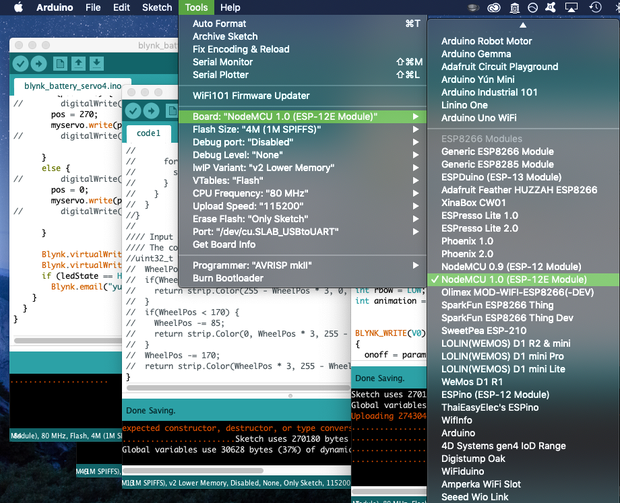This screenshot has width=620, height=503.
Task: Click Verify icon in the code1 window
Action: pyautogui.click(x=133, y=111)
